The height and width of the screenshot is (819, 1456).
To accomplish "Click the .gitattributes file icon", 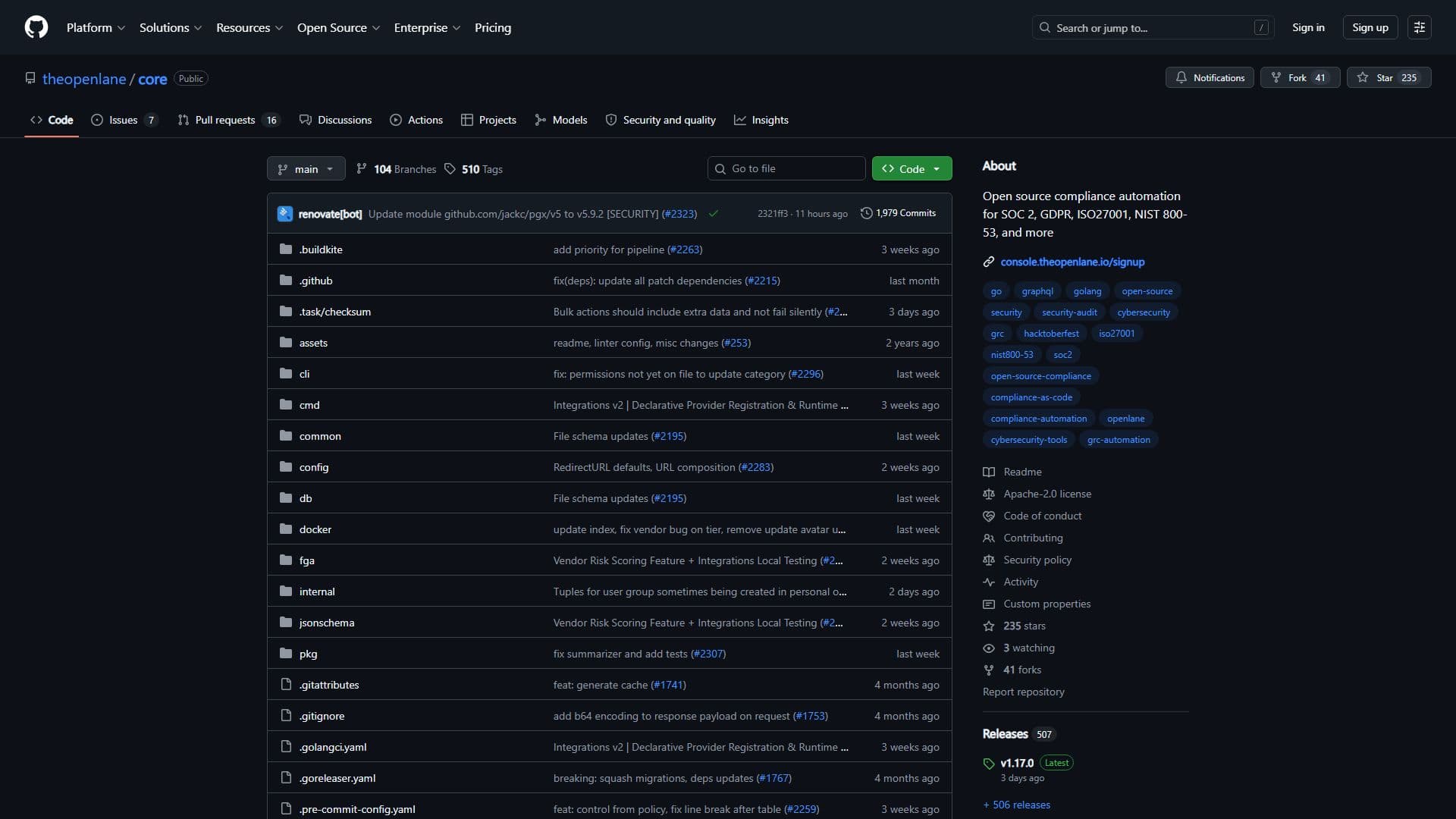I will click(x=286, y=685).
